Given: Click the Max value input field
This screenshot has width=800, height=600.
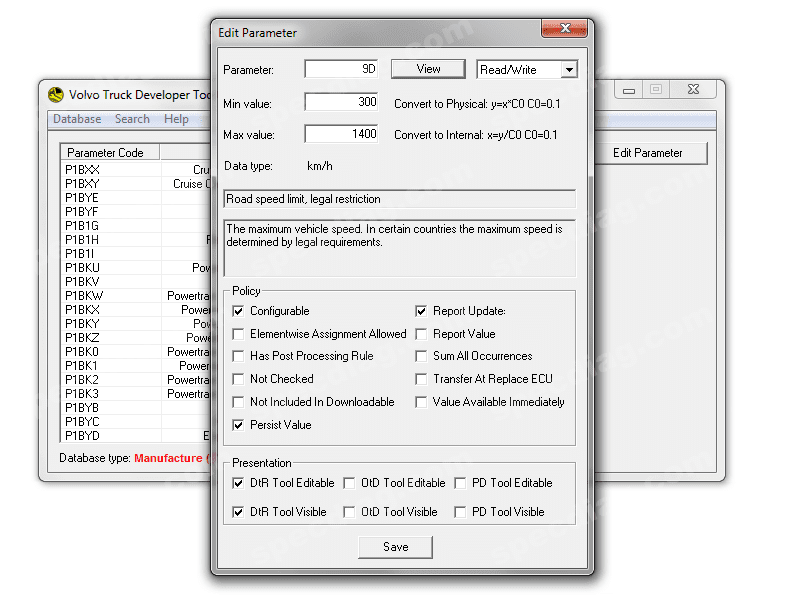Looking at the screenshot, I should [x=341, y=134].
